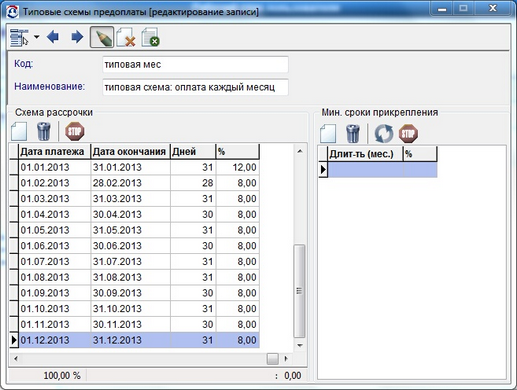The image size is (517, 390).
Task: Click the horizontal scrollbar thumb
Action: coord(273,359)
